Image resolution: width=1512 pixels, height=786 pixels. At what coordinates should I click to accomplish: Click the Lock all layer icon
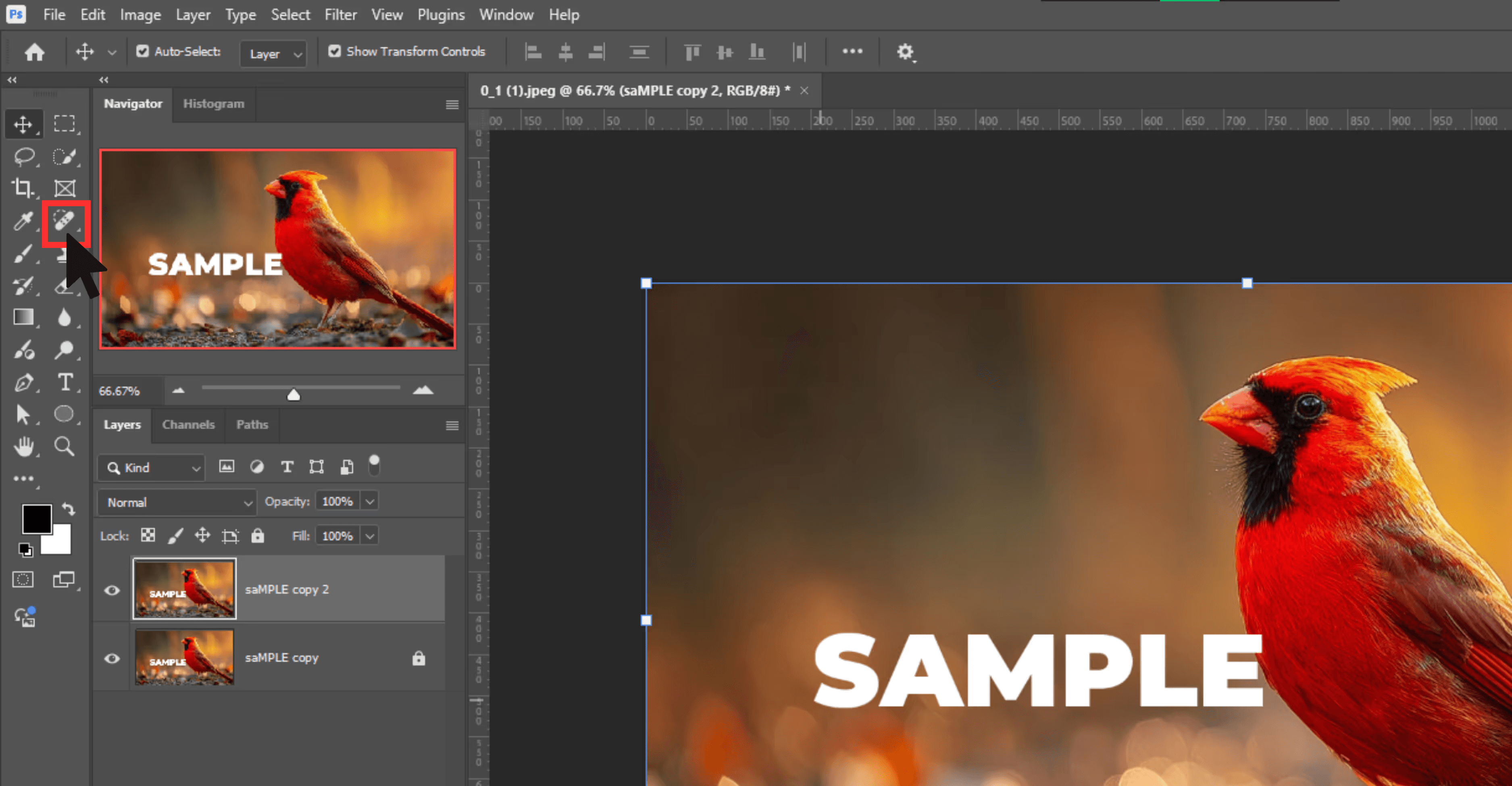(258, 536)
